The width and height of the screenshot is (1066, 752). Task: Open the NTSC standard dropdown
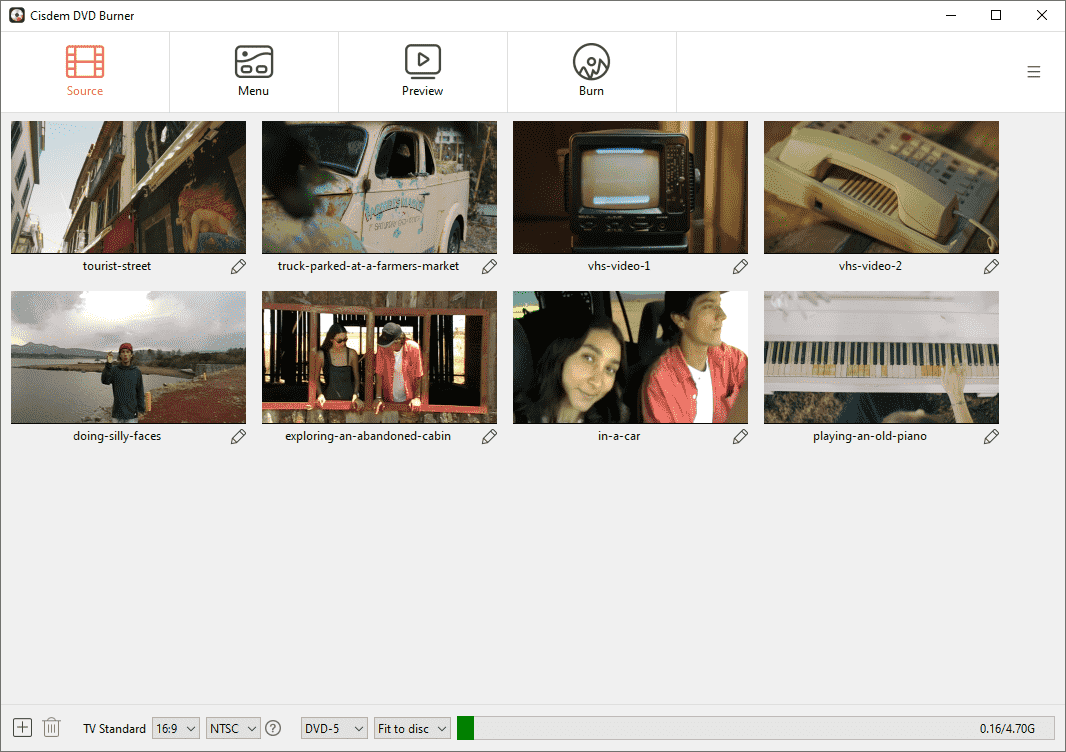click(x=233, y=729)
